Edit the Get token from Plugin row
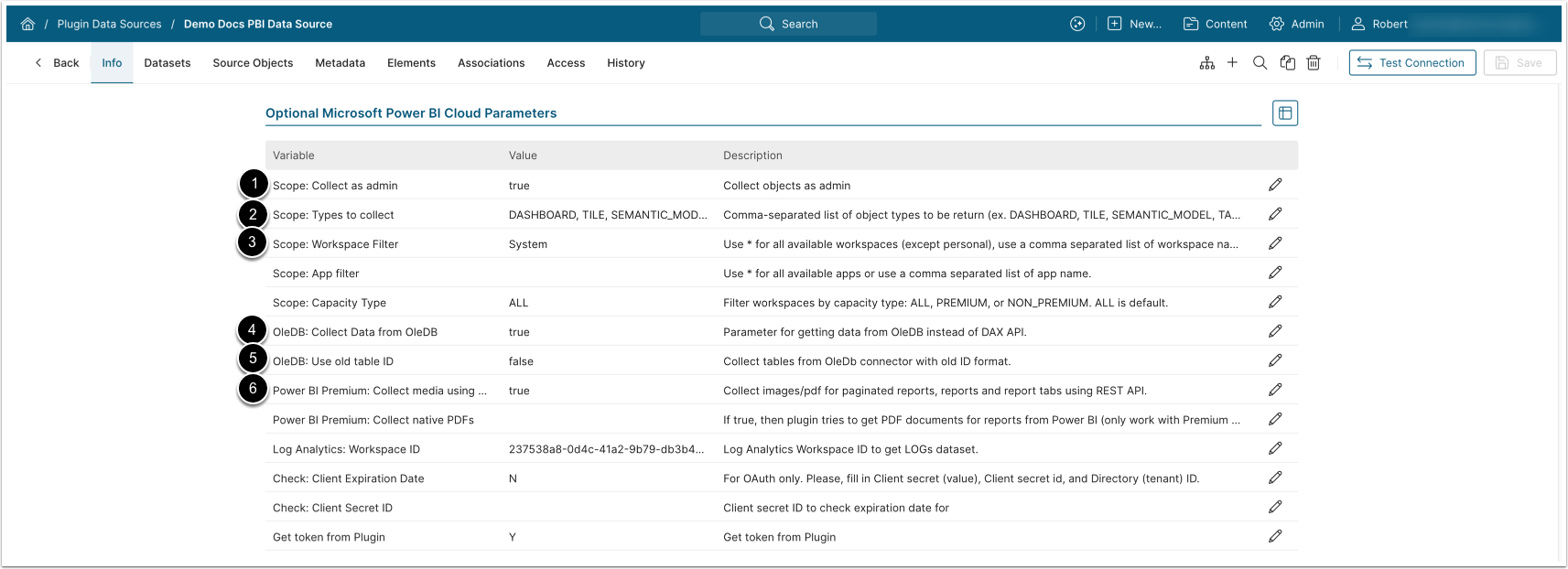 tap(1274, 536)
